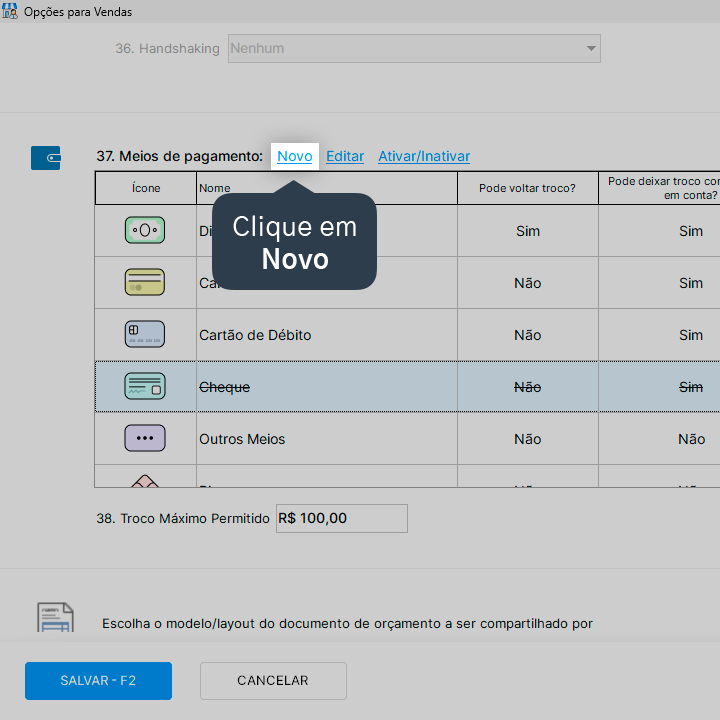Click the Pode voltar troco? column header

528,188
